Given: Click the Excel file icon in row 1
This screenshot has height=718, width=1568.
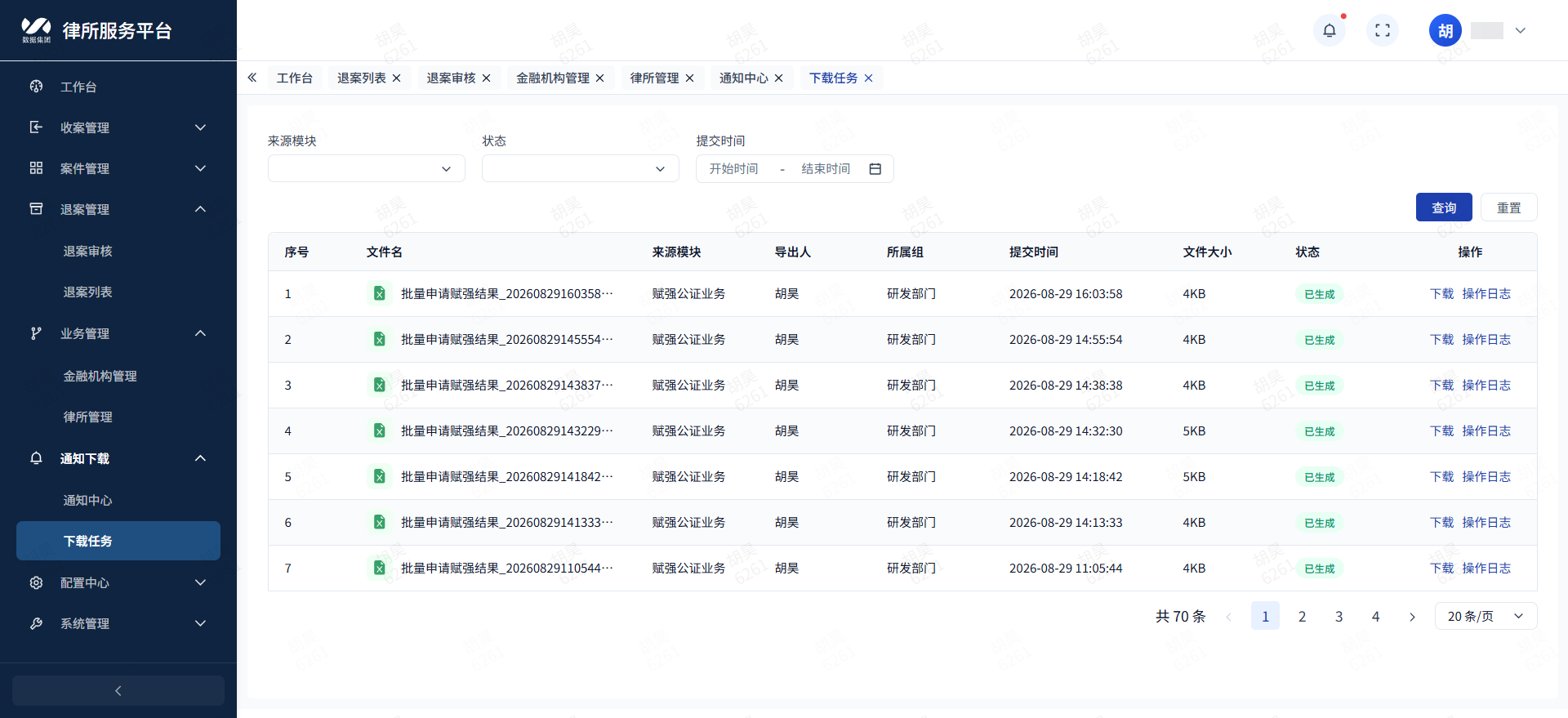Looking at the screenshot, I should (x=379, y=293).
